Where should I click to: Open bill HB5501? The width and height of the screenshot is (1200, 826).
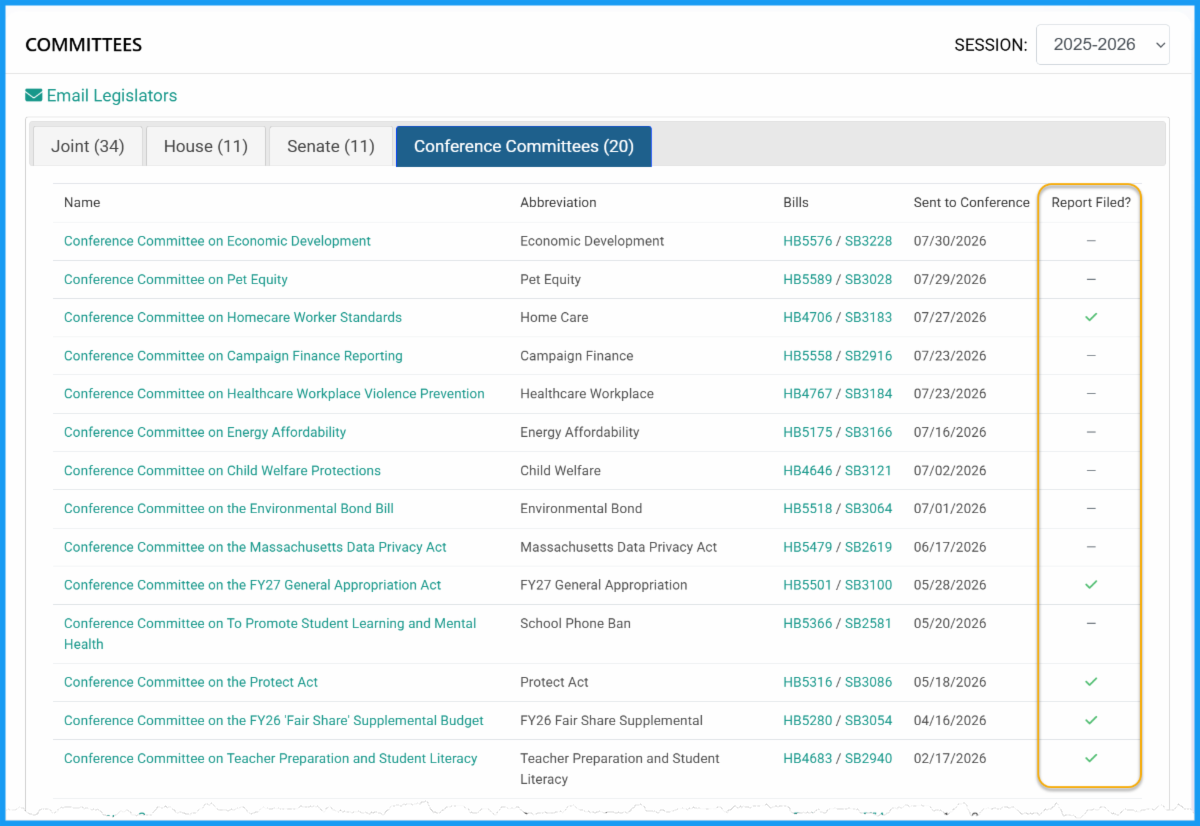[807, 585]
